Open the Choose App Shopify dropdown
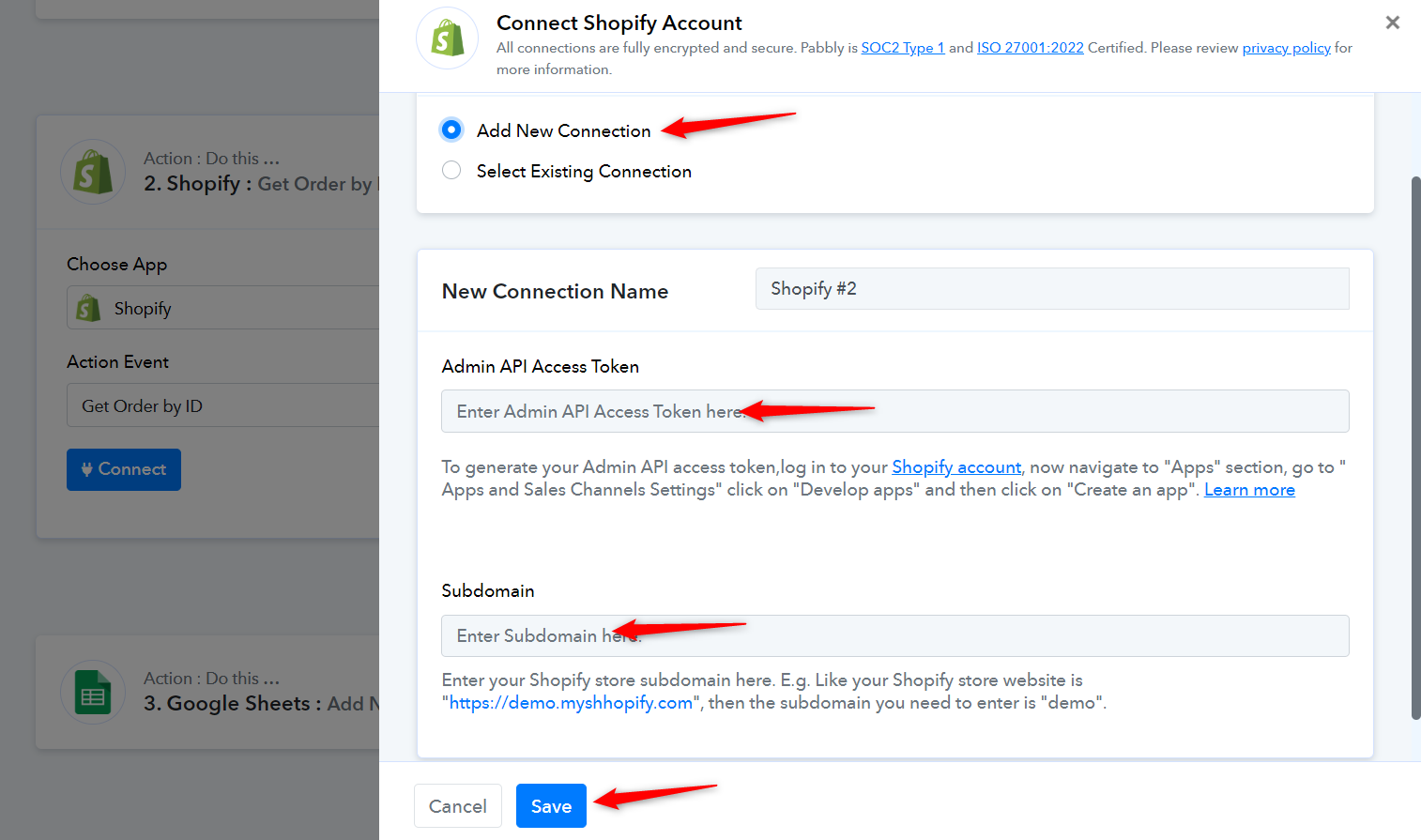The height and width of the screenshot is (840, 1421). [x=223, y=308]
